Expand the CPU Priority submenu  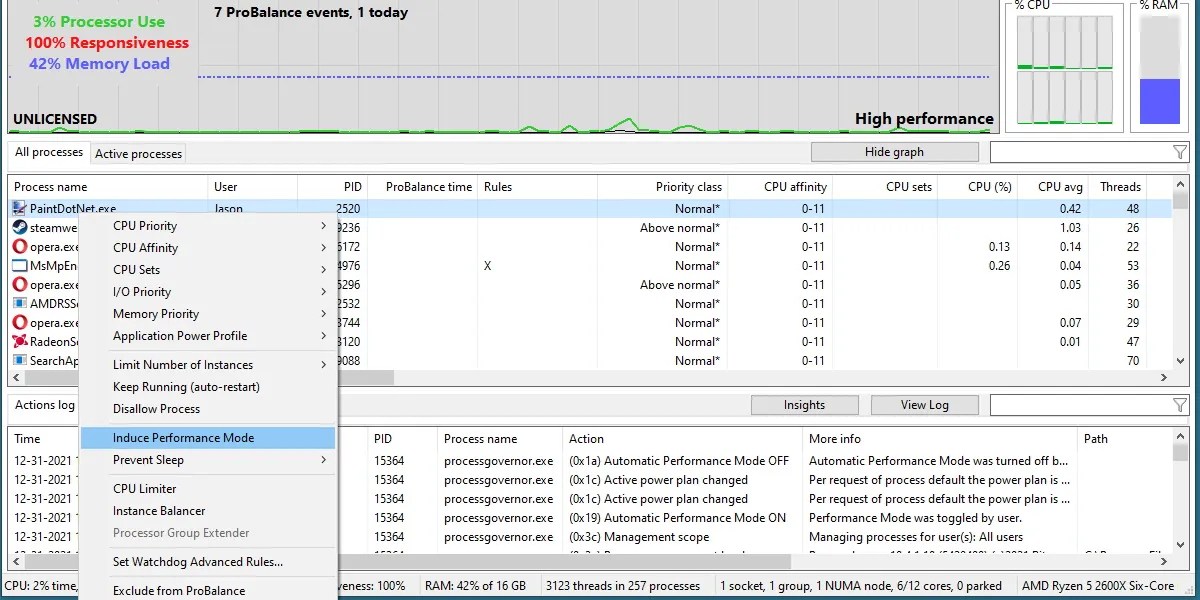145,226
